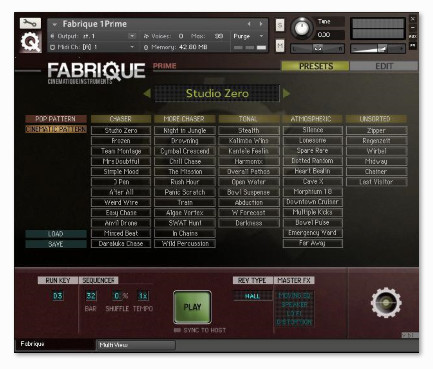Click the Q gear instrument logo icon
Viewport: 433px width, 369px height.
pyautogui.click(x=30, y=42)
